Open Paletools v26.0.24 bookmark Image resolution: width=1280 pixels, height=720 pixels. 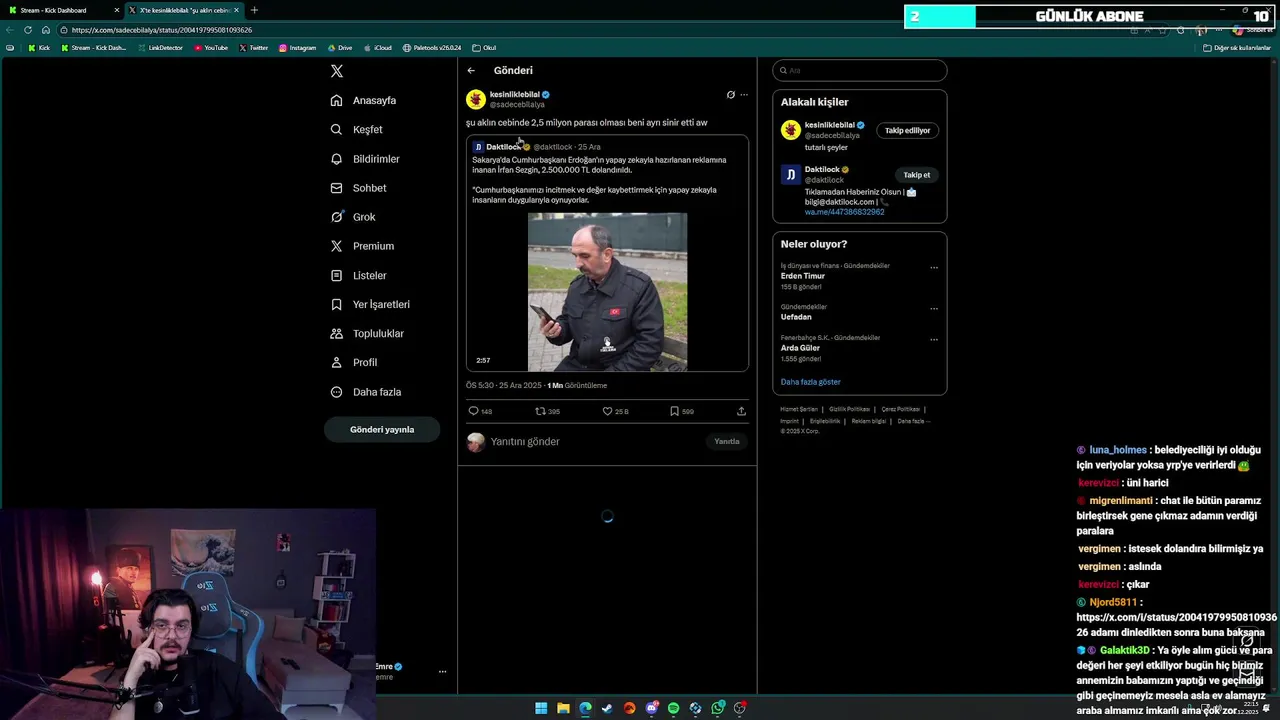[432, 48]
